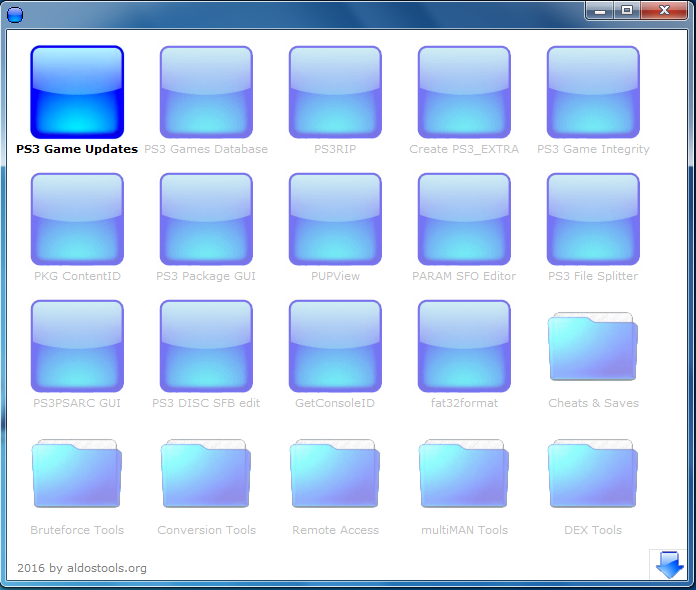
Task: Click the PS3 Games Database label
Action: 206,149
